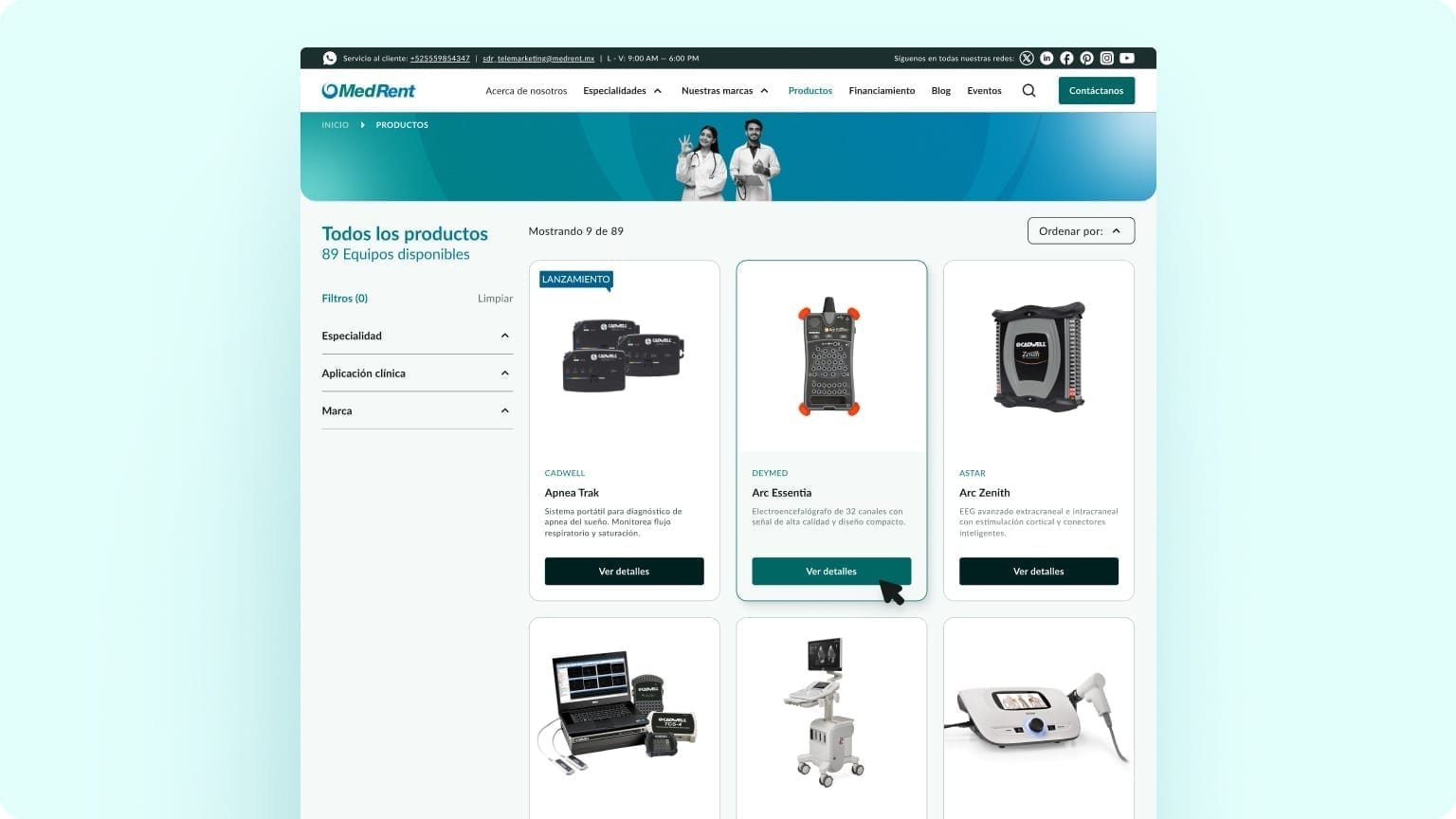Viewport: 1456px width, 819px height.
Task: Expand the Aplicación clínica filter section
Action: (x=417, y=373)
